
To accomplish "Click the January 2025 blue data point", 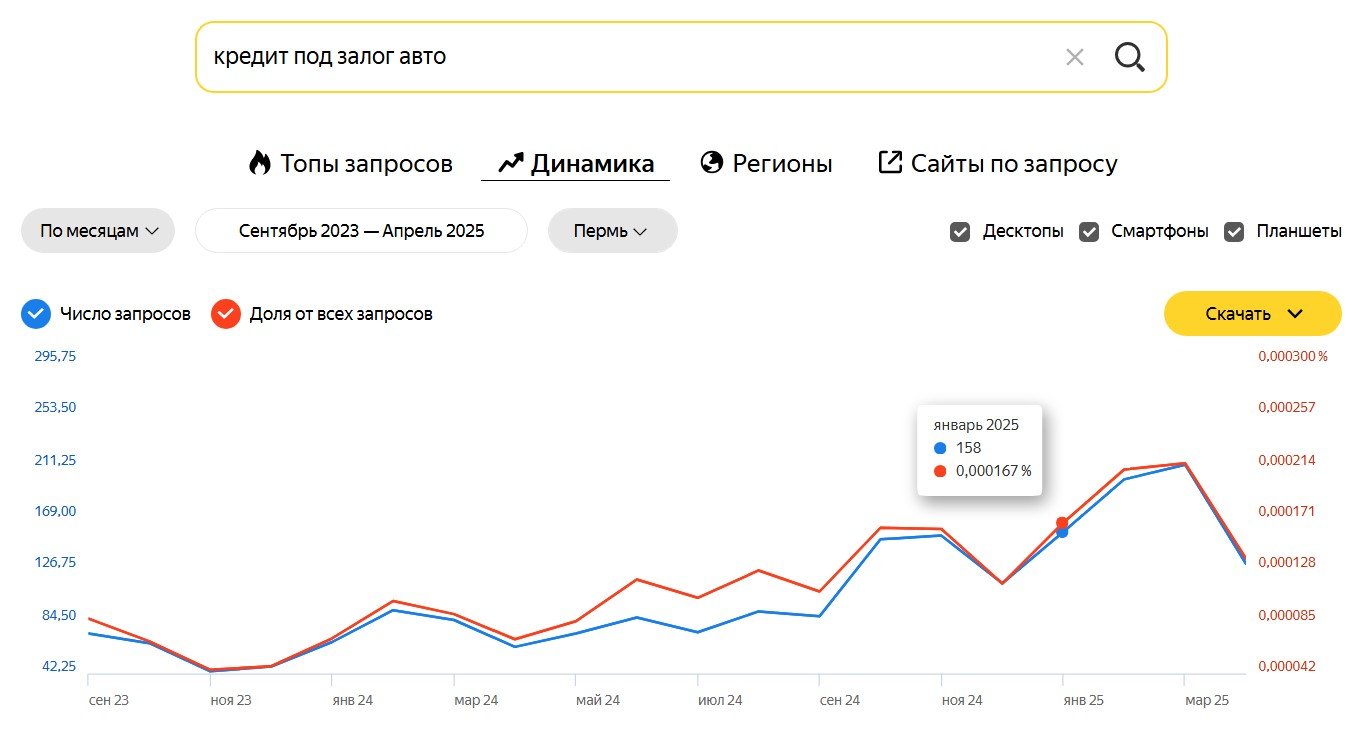I will (1062, 532).
